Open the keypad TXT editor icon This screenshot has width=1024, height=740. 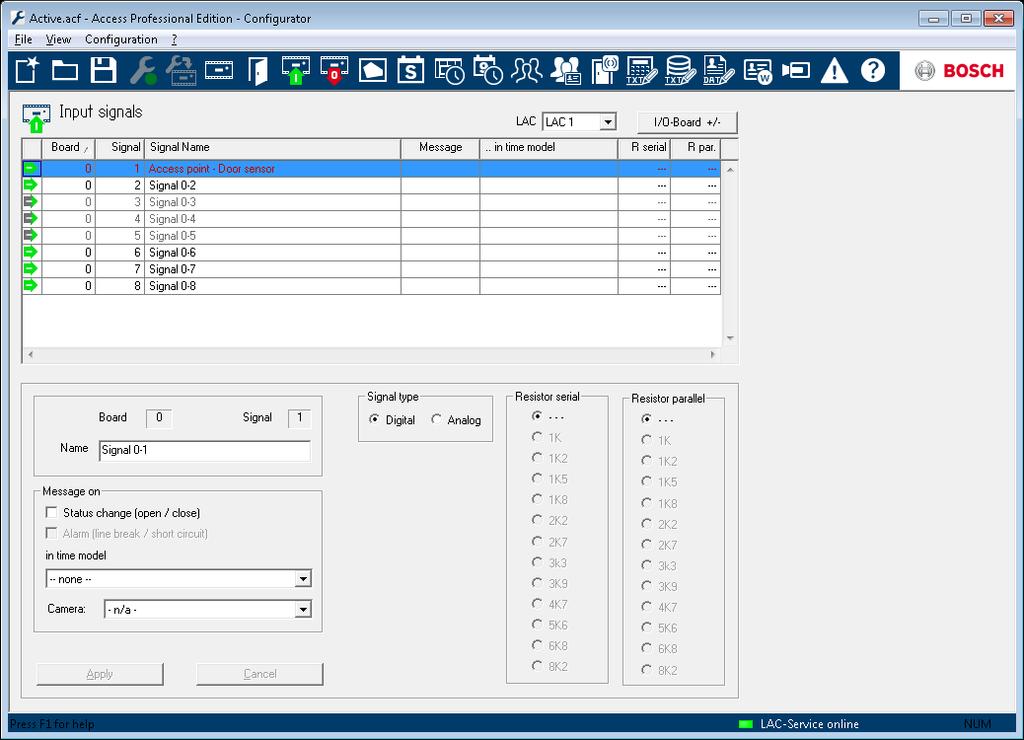[642, 70]
